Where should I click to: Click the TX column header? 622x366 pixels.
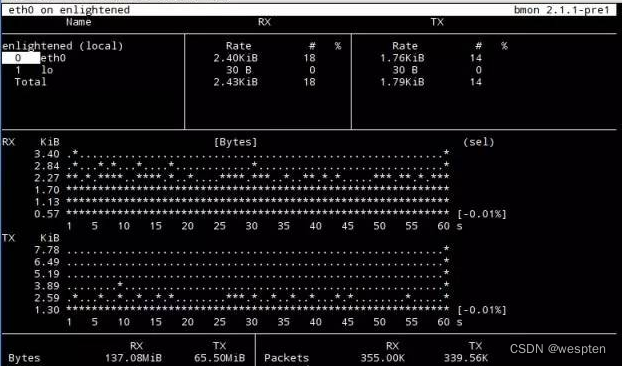437,22
